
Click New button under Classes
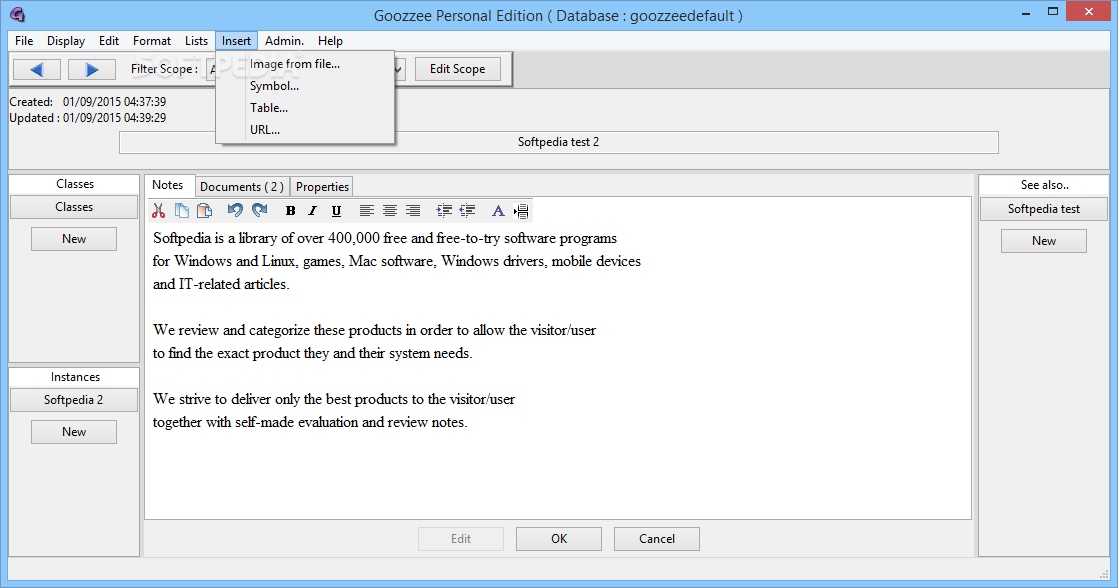click(74, 239)
